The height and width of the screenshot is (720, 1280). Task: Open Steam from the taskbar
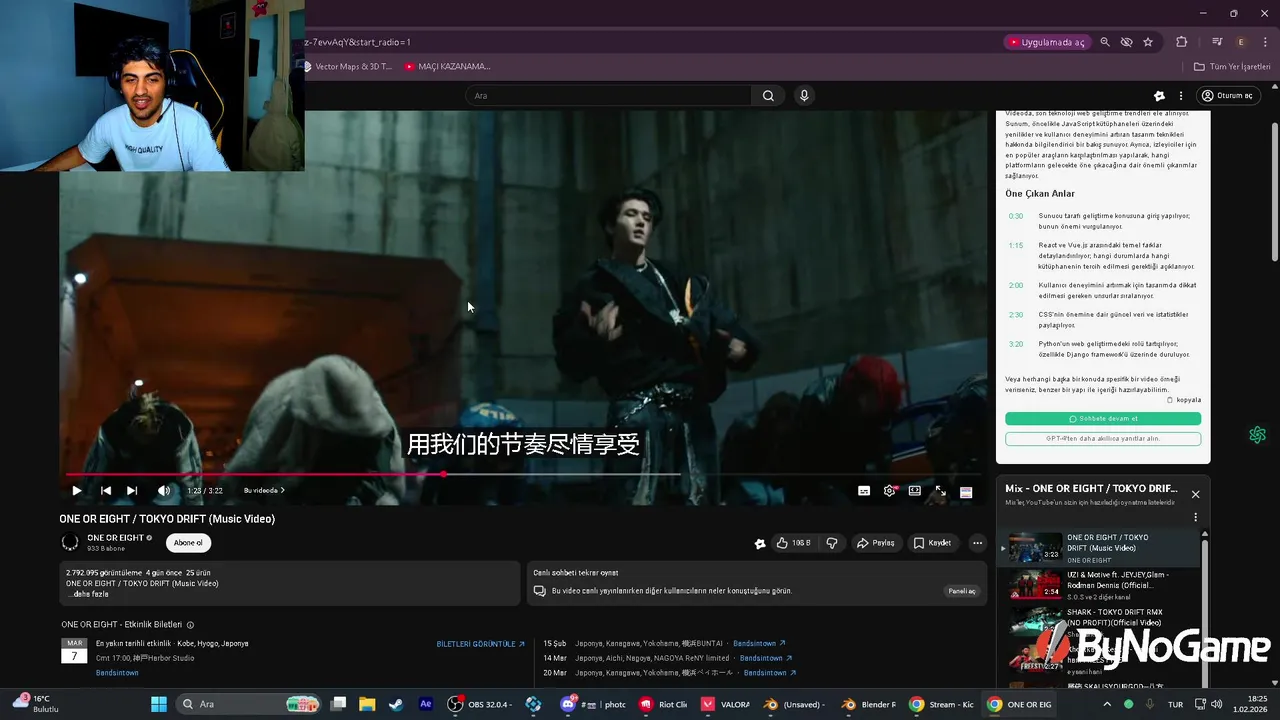(396, 704)
